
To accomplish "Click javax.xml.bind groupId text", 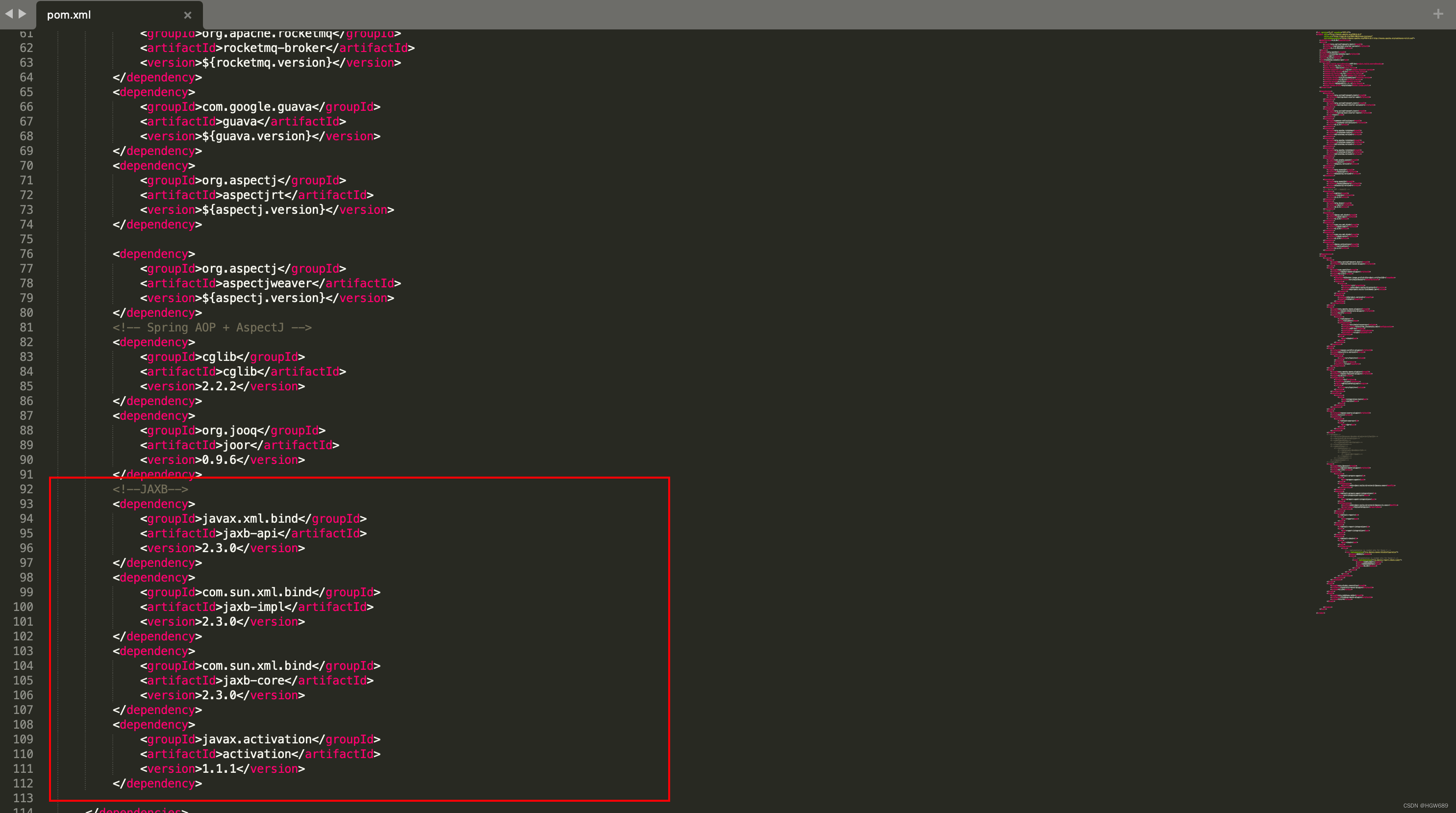I will 250,518.
